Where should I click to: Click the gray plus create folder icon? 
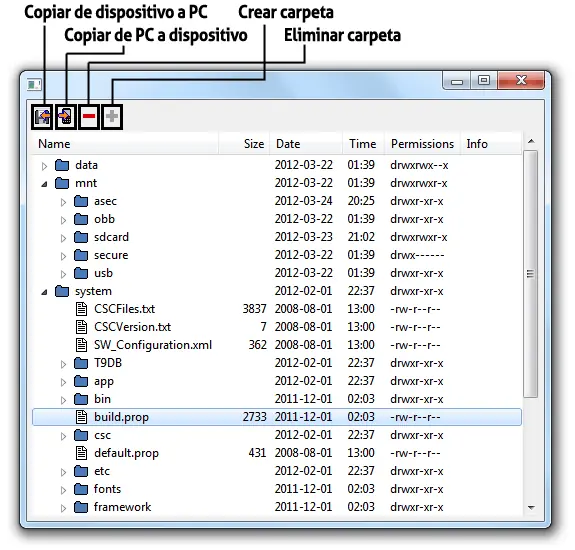[112, 117]
